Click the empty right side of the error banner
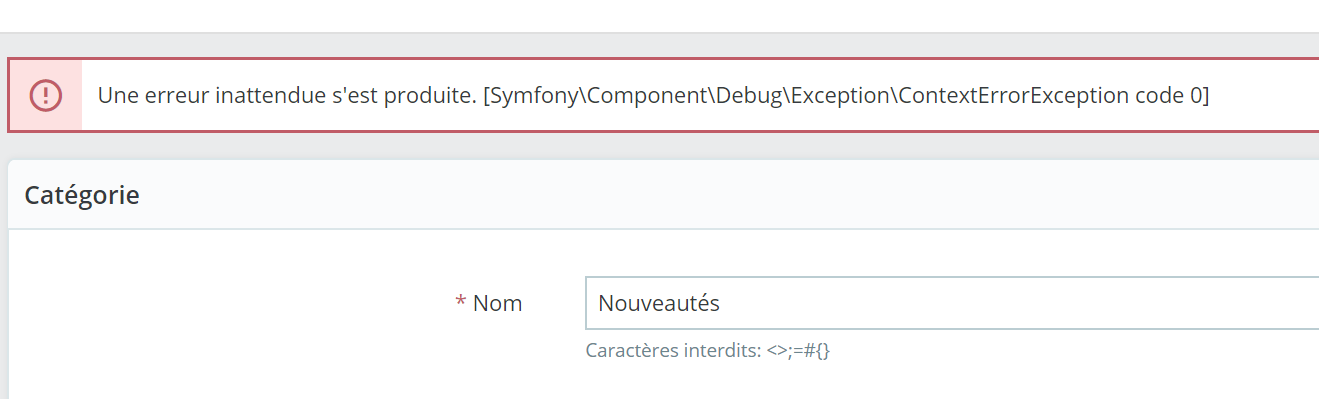 tap(1265, 95)
